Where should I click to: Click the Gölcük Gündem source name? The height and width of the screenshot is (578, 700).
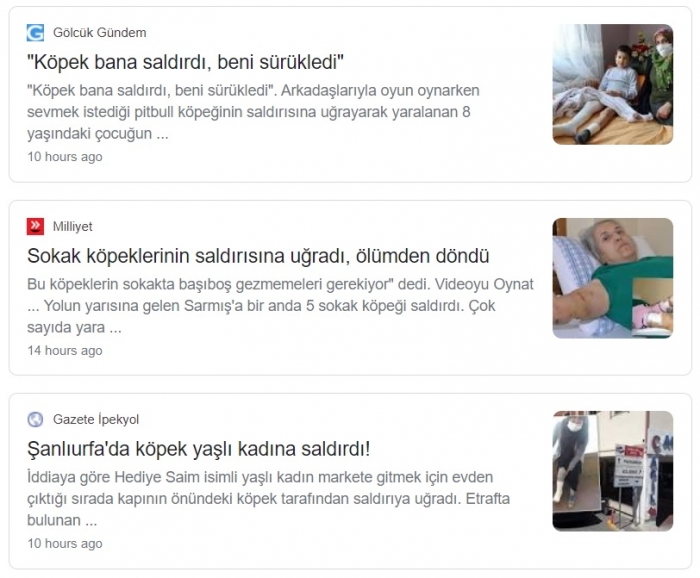pyautogui.click(x=100, y=33)
